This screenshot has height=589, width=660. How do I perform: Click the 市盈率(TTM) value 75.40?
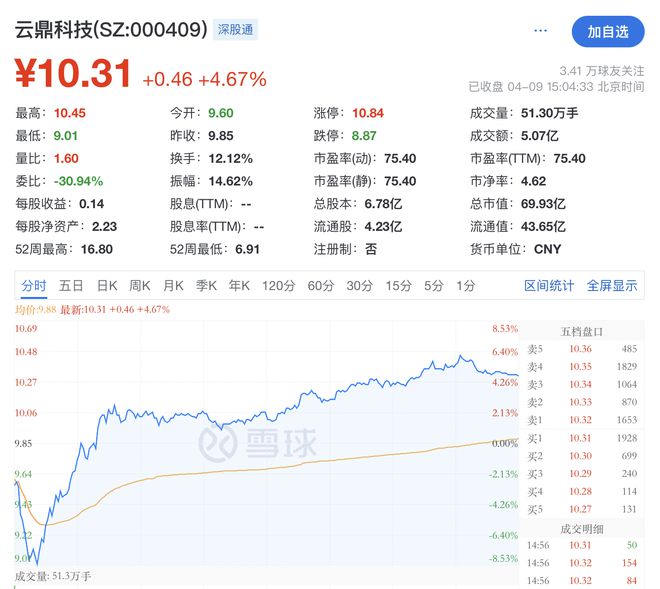pyautogui.click(x=570, y=159)
